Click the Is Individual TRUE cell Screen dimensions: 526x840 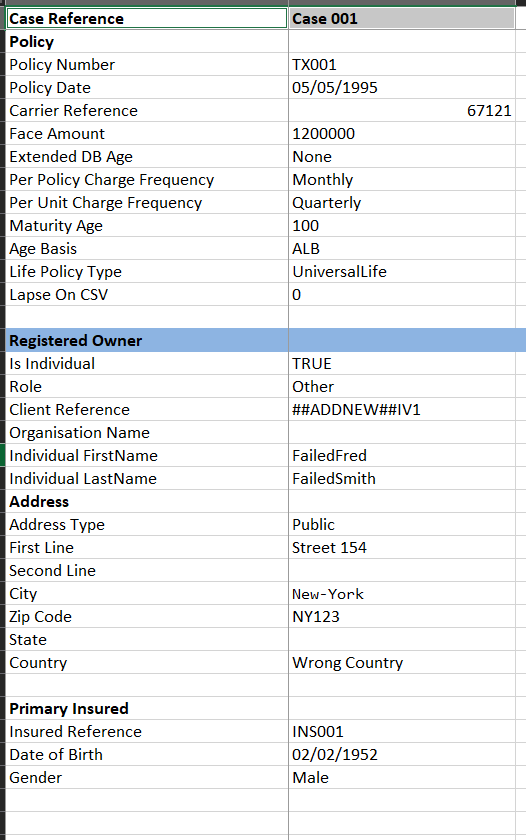[402, 364]
